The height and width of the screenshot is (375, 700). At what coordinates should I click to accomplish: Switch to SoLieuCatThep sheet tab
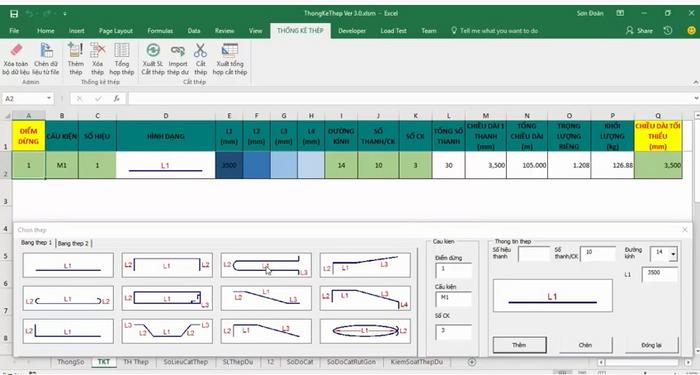tap(186, 362)
